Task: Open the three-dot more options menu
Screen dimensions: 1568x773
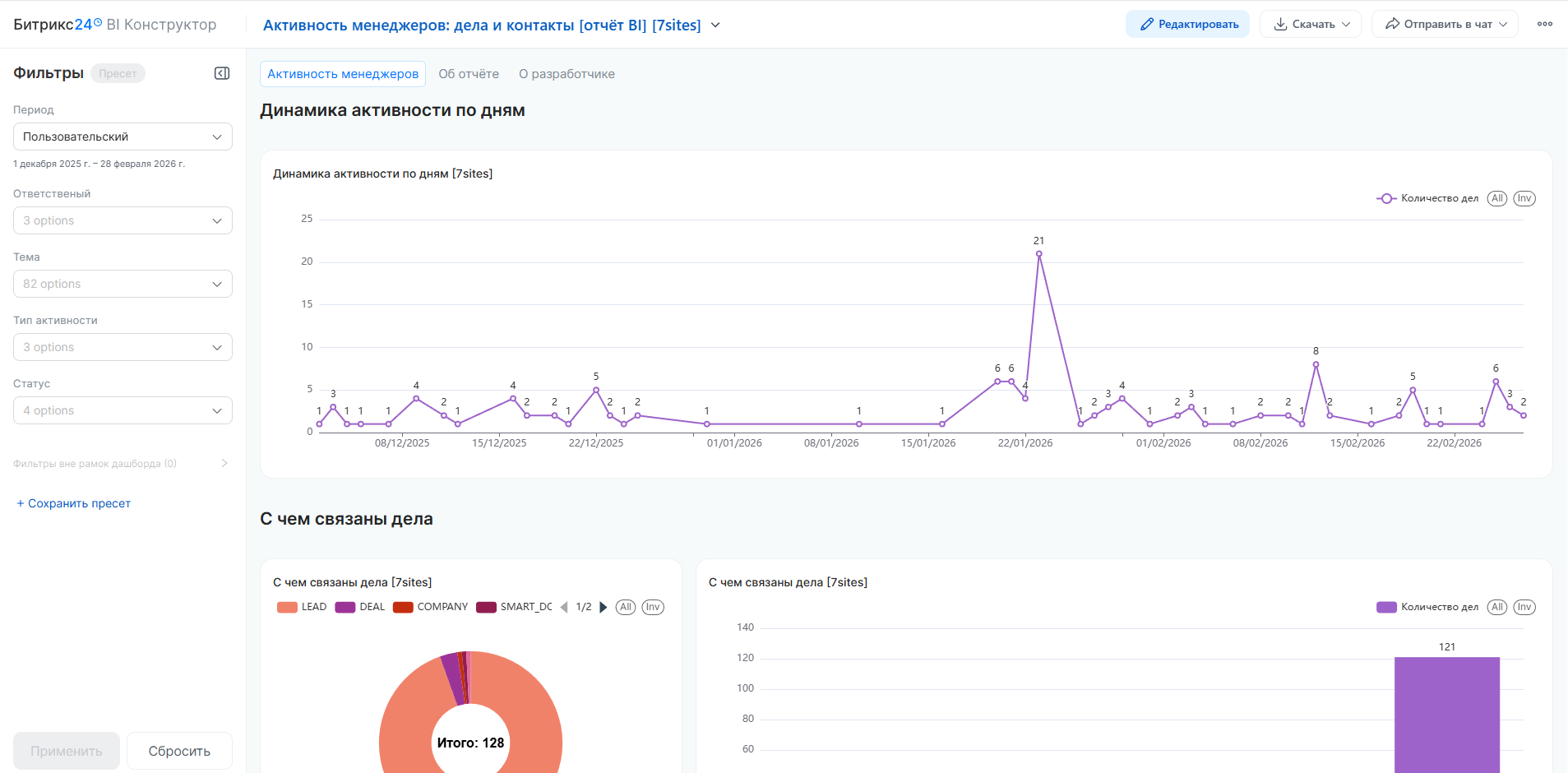Action: coord(1545,24)
